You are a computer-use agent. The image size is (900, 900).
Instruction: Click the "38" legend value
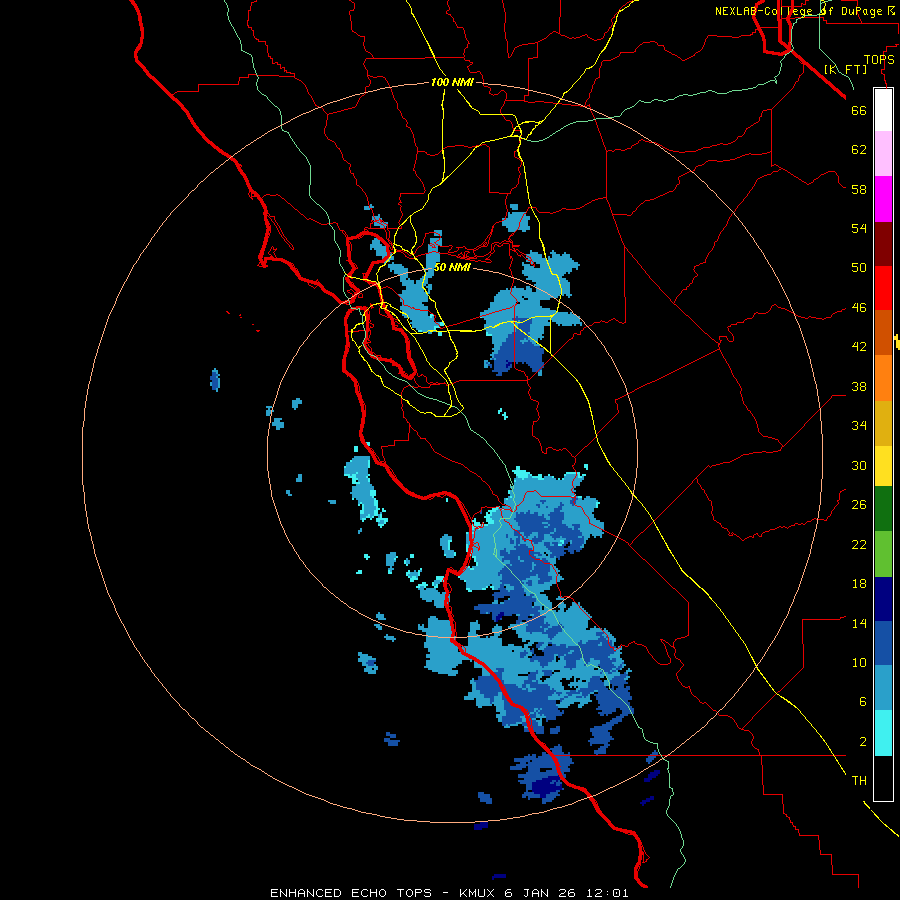(x=859, y=386)
